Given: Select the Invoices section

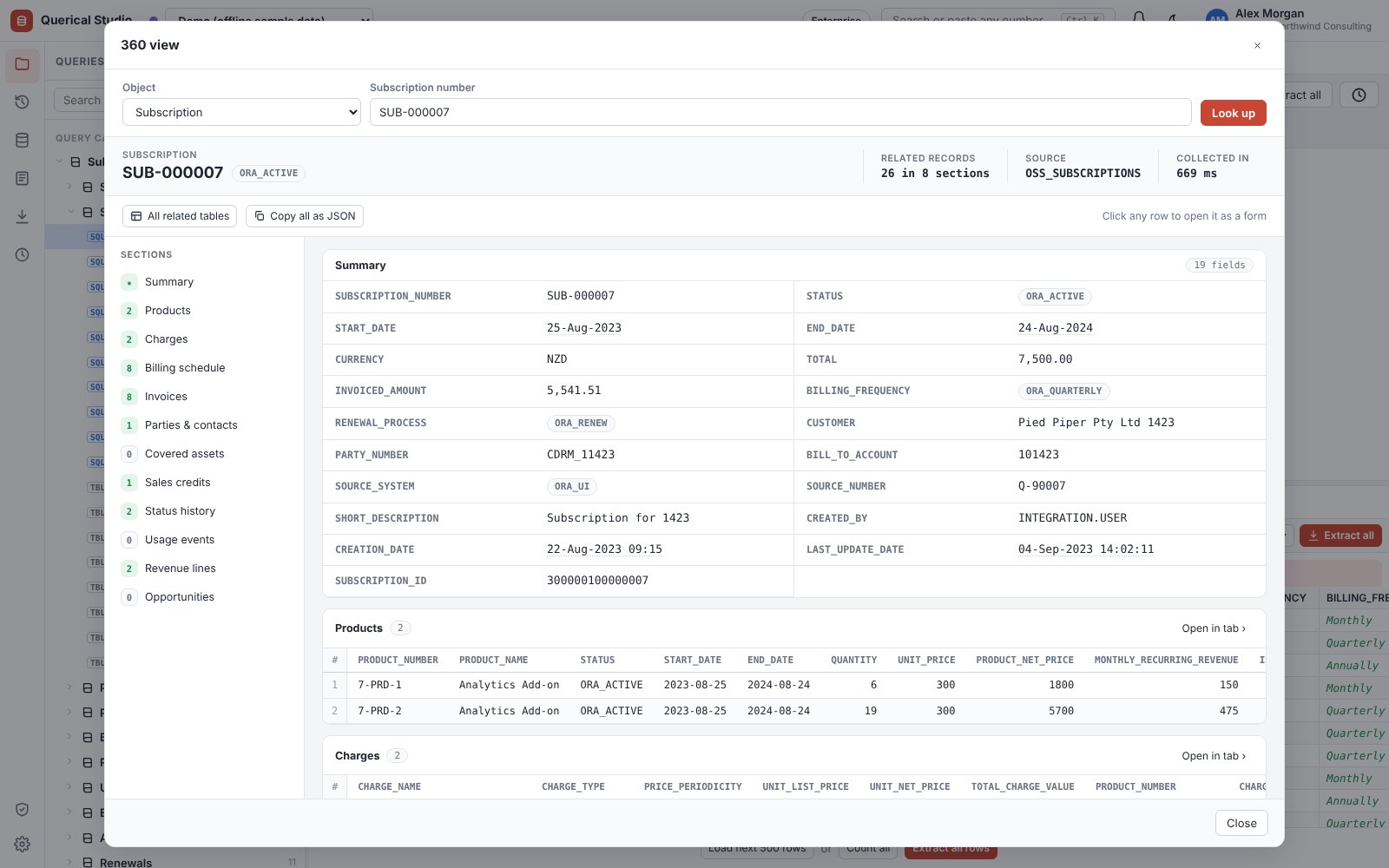Looking at the screenshot, I should [x=205, y=397].
